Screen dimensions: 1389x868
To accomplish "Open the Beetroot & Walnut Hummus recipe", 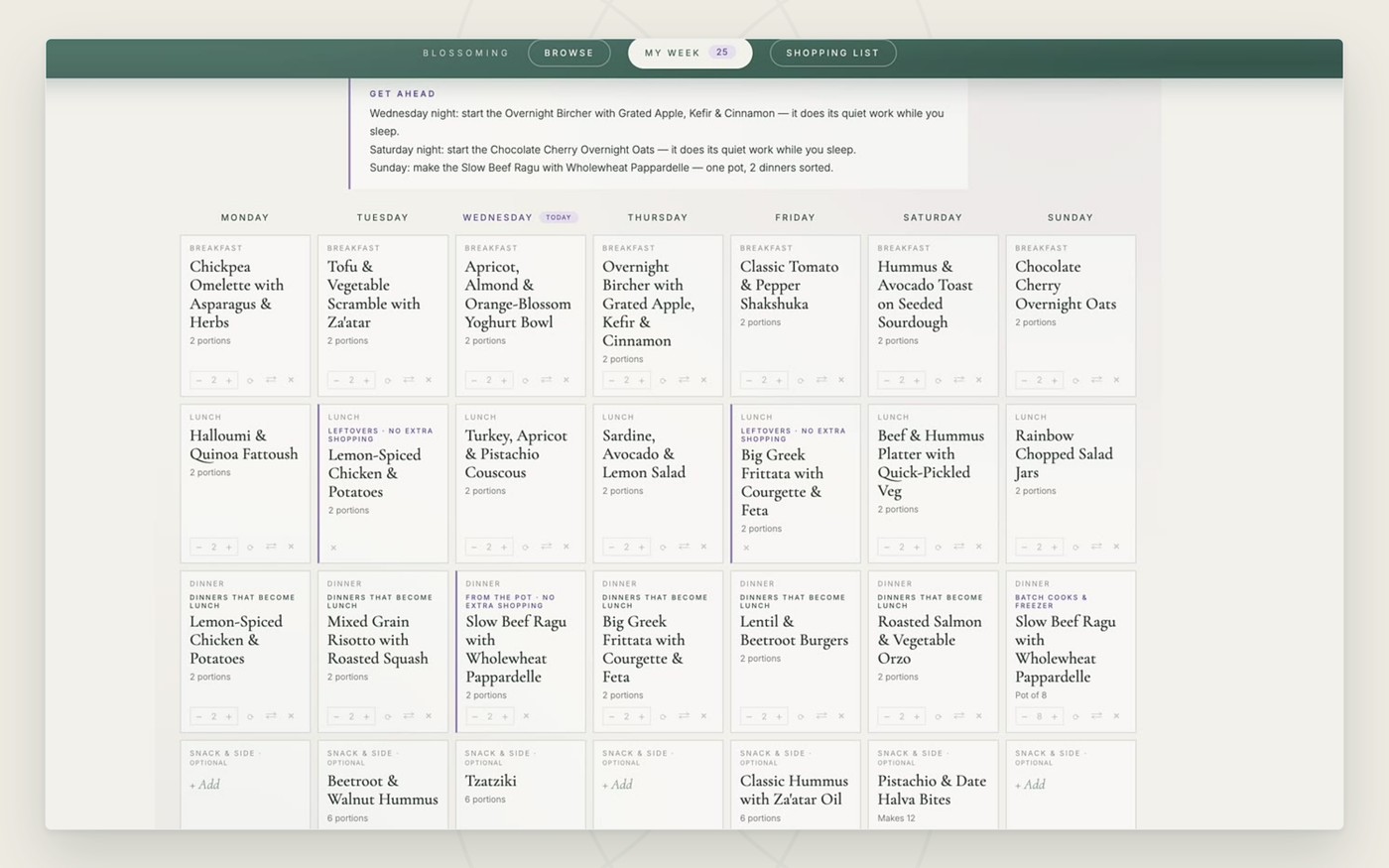I will pyautogui.click(x=382, y=791).
